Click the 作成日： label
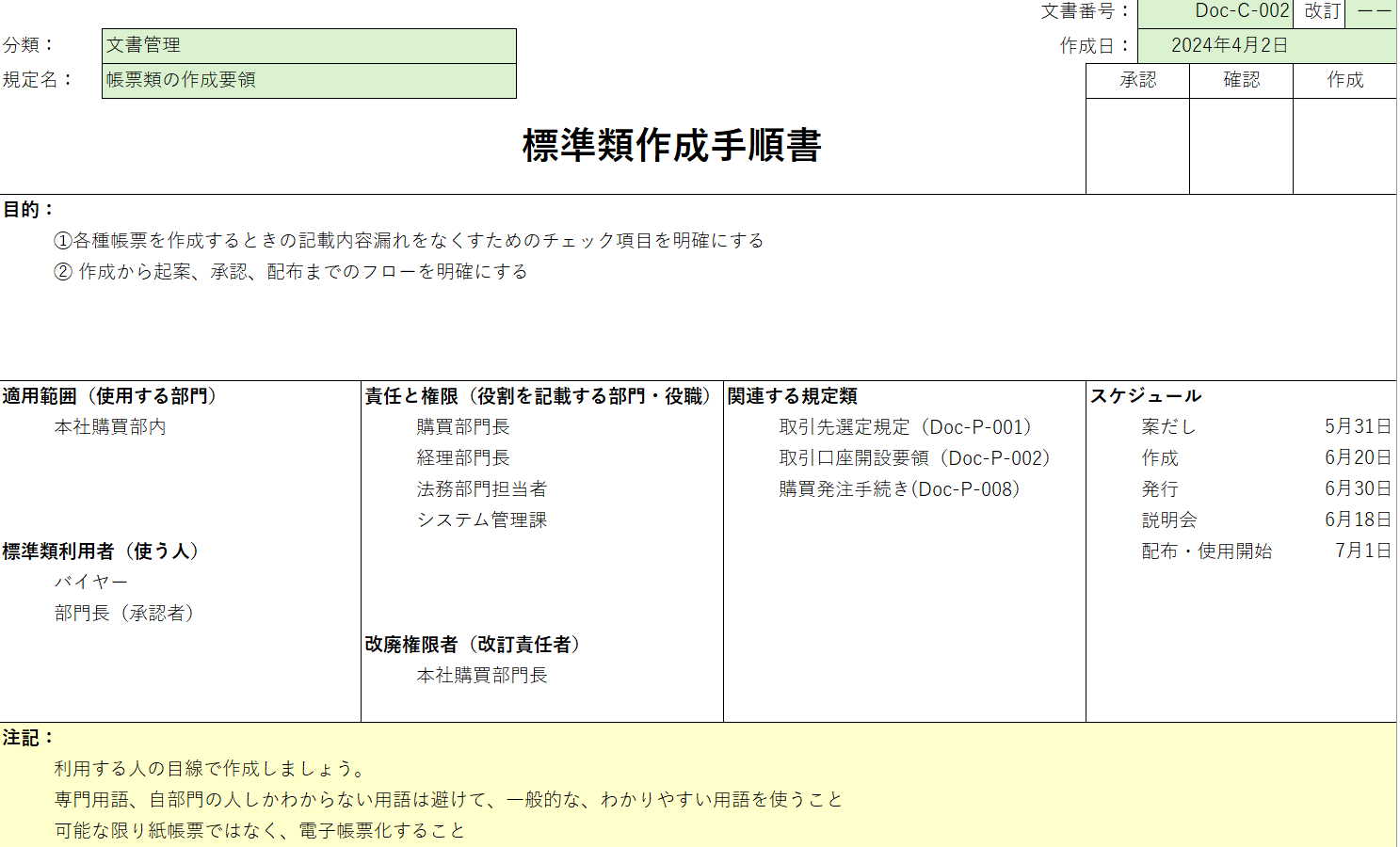This screenshot has width=1400, height=847. coord(1096,45)
